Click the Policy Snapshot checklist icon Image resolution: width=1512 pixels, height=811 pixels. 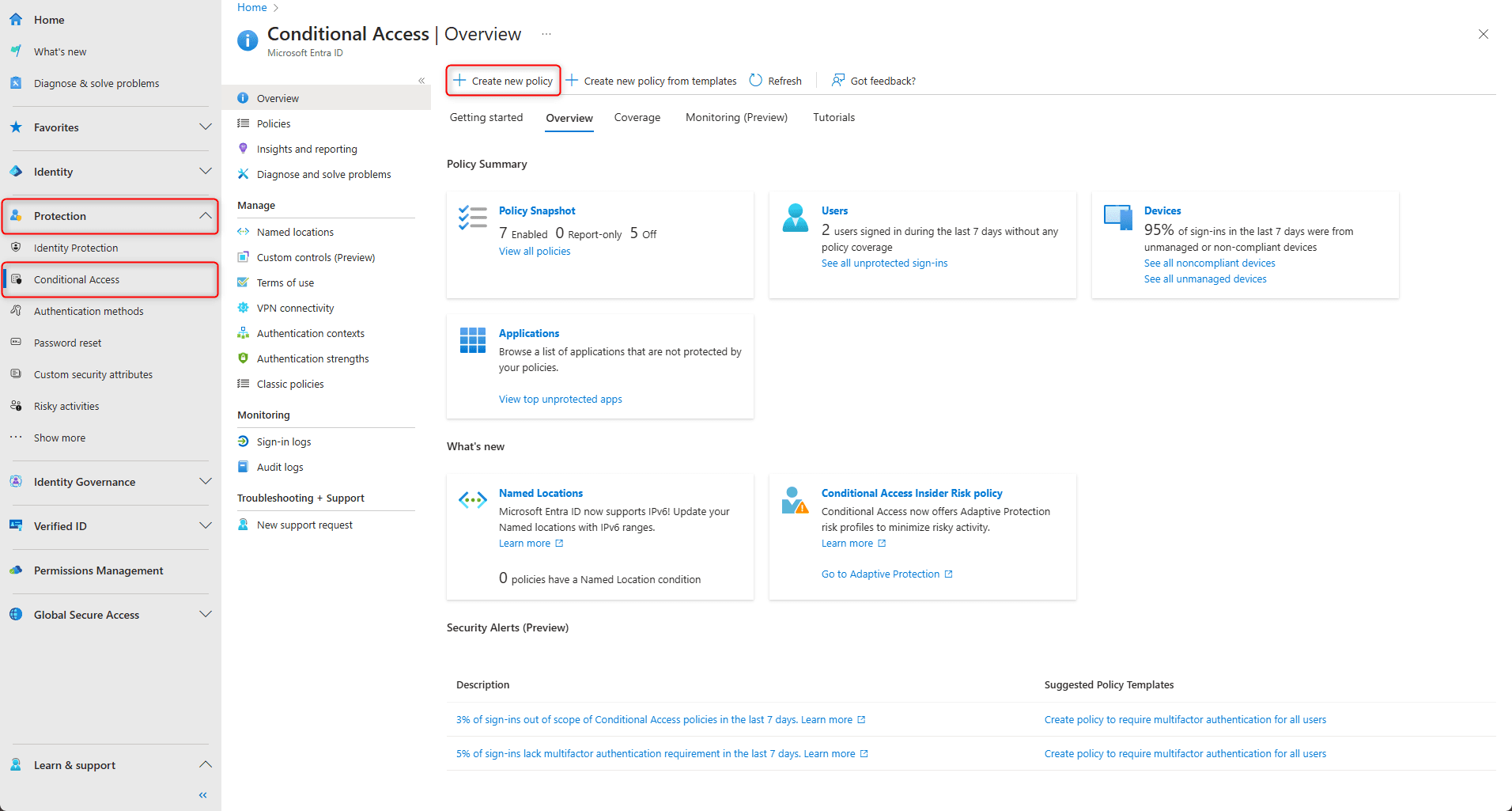(473, 218)
